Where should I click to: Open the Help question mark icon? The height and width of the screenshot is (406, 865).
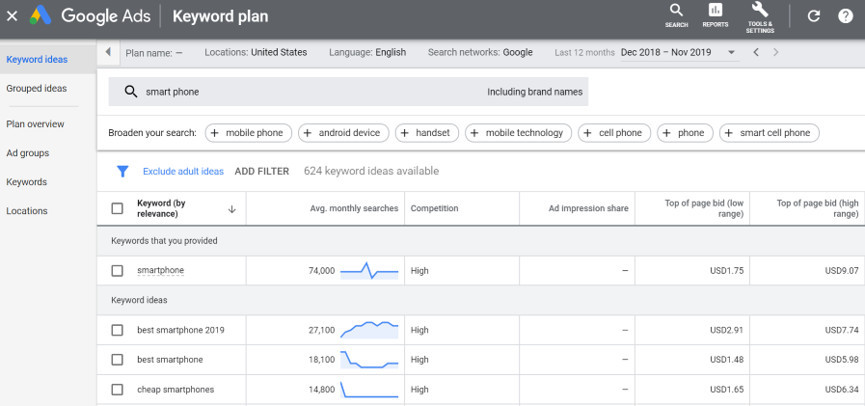[x=845, y=16]
